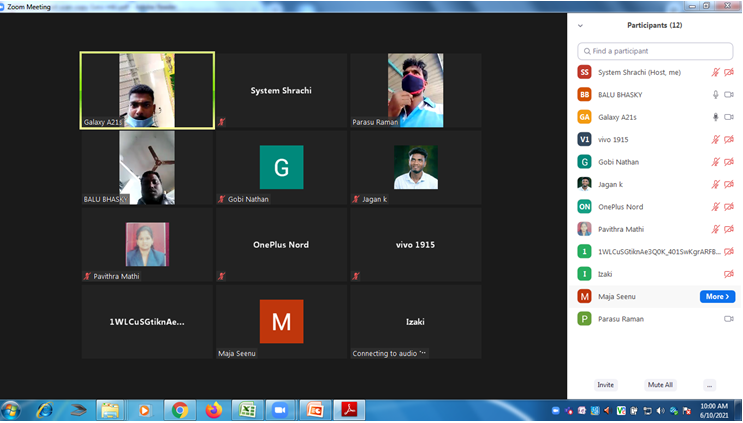
Task: Click Galaxy A21s's camera icon in list
Action: coord(729,117)
